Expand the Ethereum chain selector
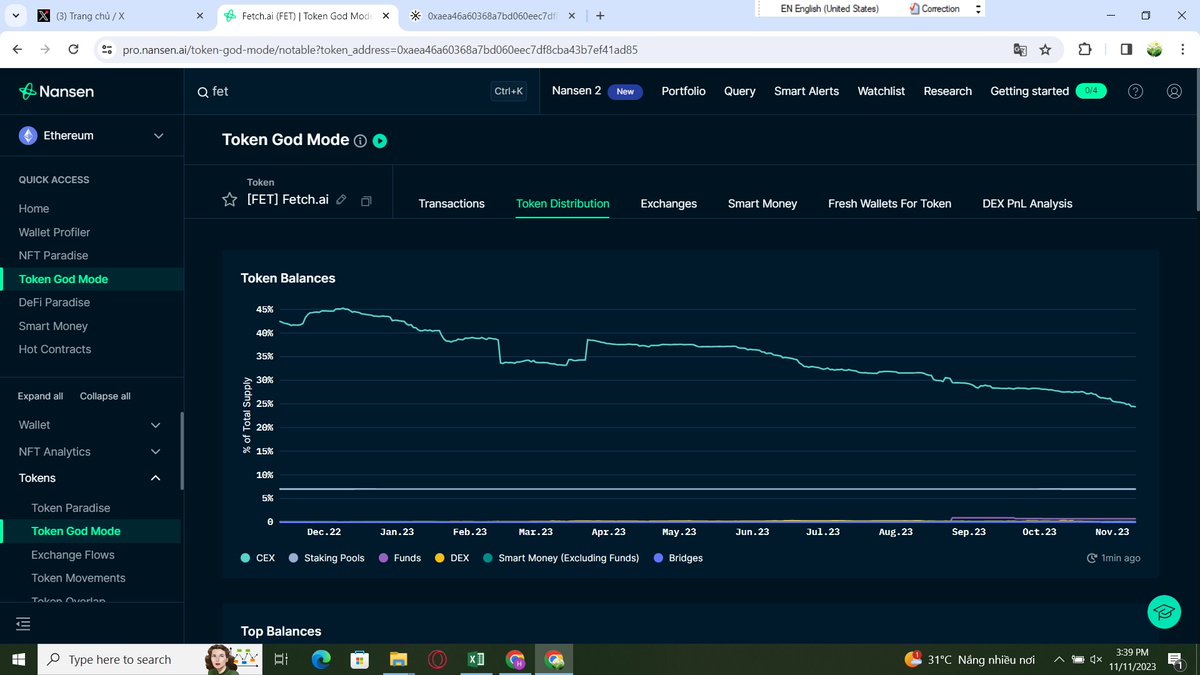 coord(92,136)
